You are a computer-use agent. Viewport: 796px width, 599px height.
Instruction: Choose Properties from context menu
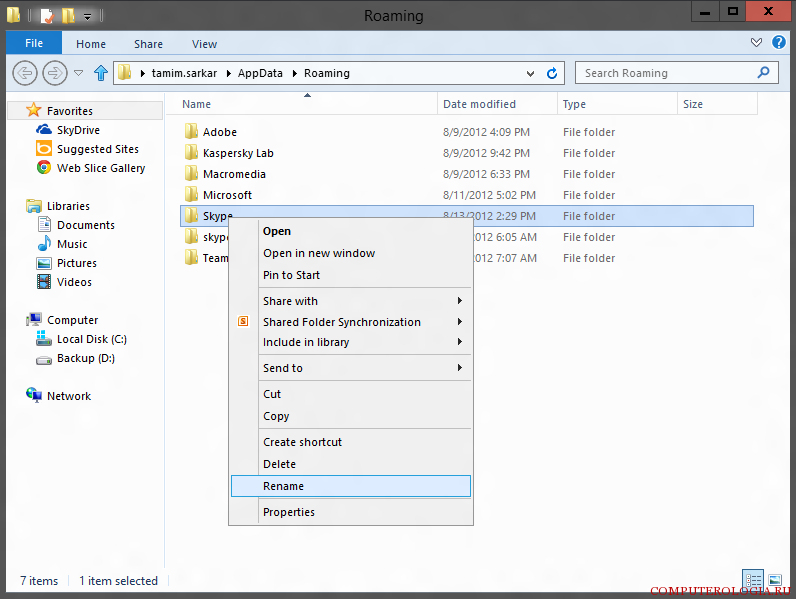tap(351, 512)
